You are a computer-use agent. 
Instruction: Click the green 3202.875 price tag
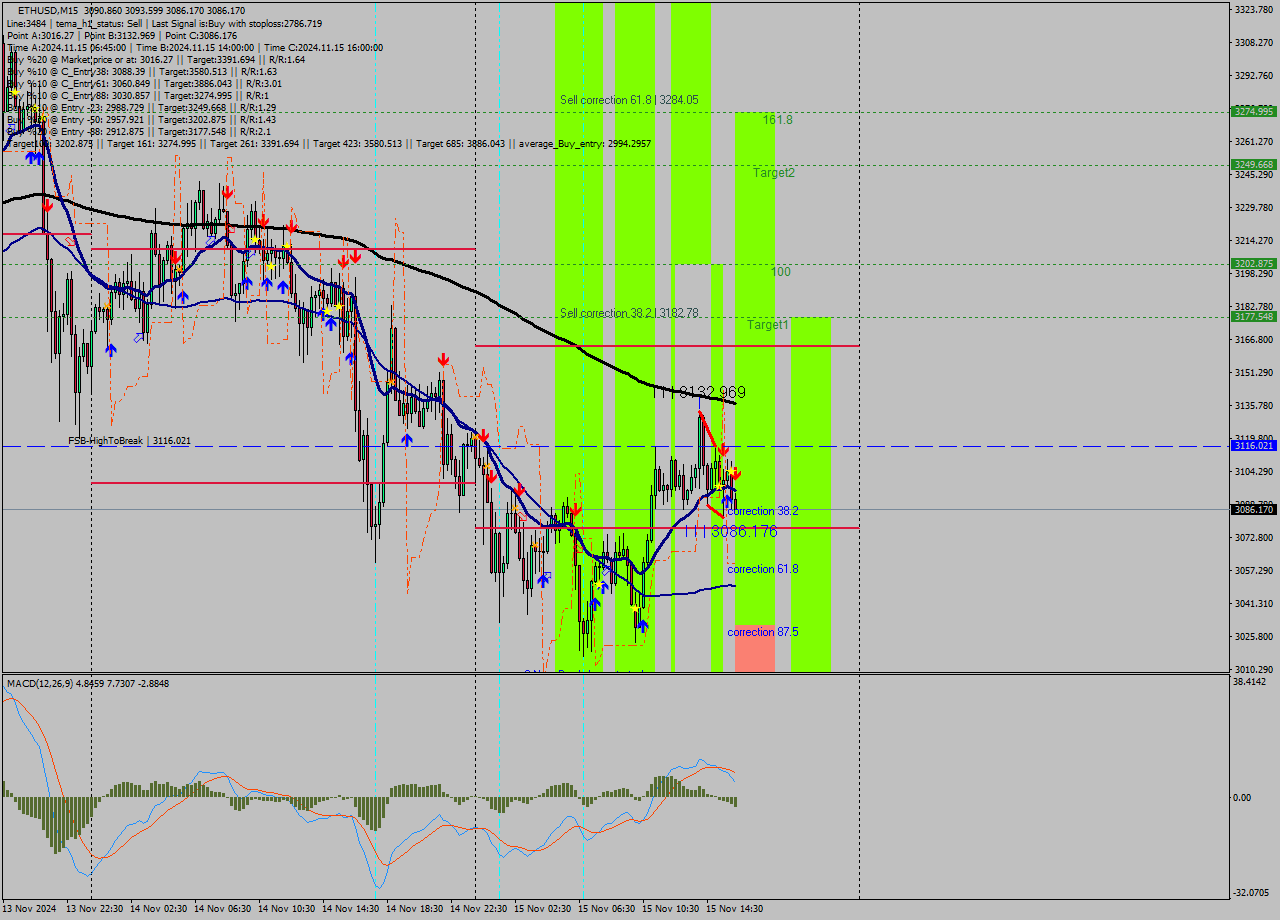click(x=1254, y=264)
